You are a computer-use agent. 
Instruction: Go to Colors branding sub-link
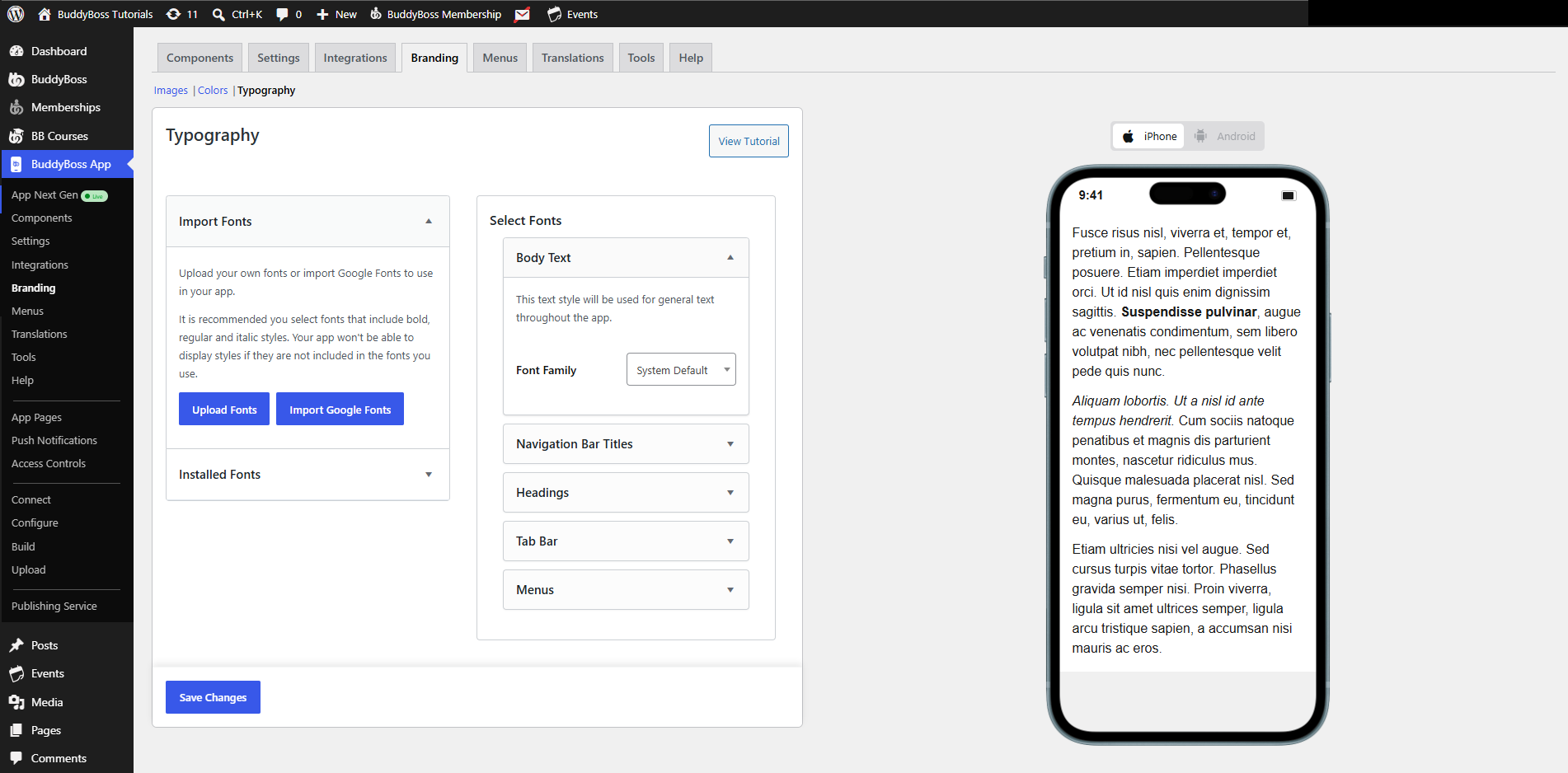pyautogui.click(x=213, y=91)
